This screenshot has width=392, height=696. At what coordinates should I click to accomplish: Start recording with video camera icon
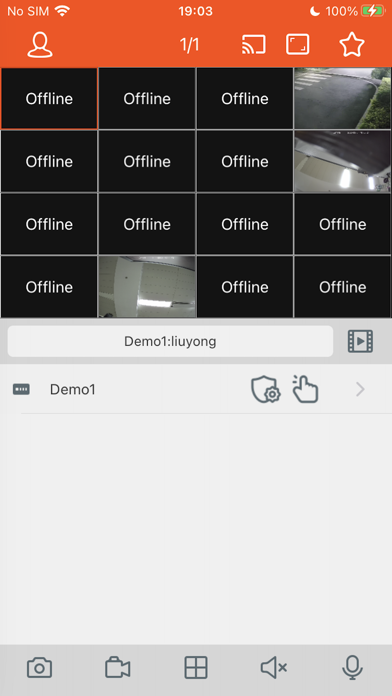pyautogui.click(x=118, y=668)
